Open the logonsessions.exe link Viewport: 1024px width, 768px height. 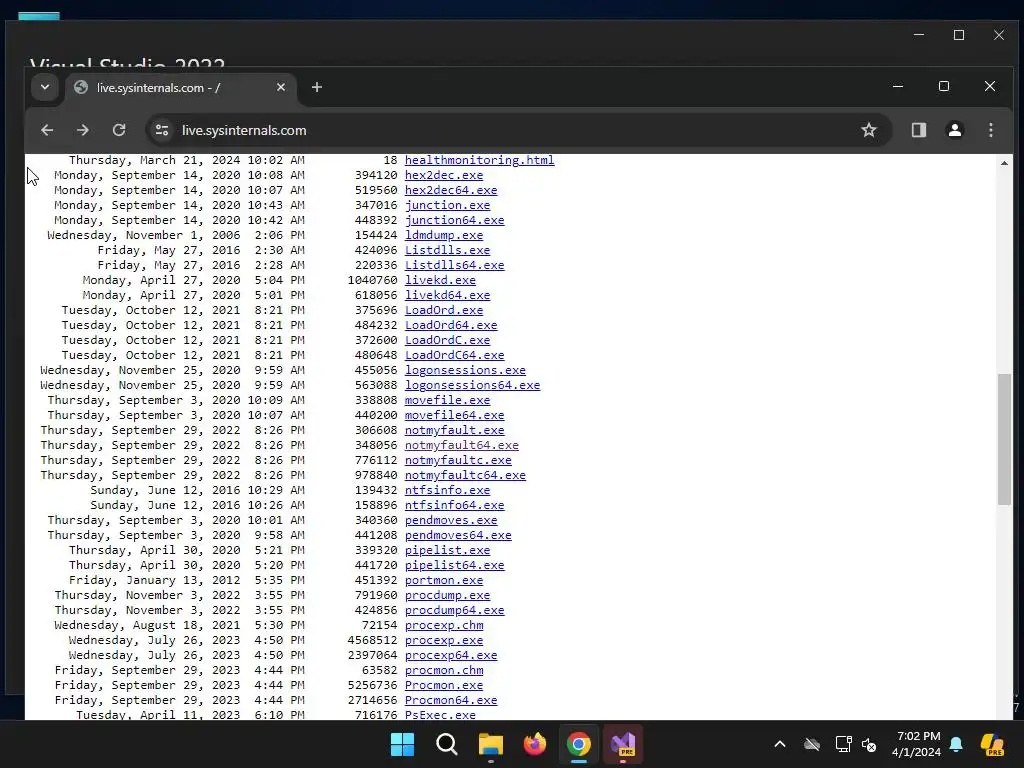(x=465, y=370)
